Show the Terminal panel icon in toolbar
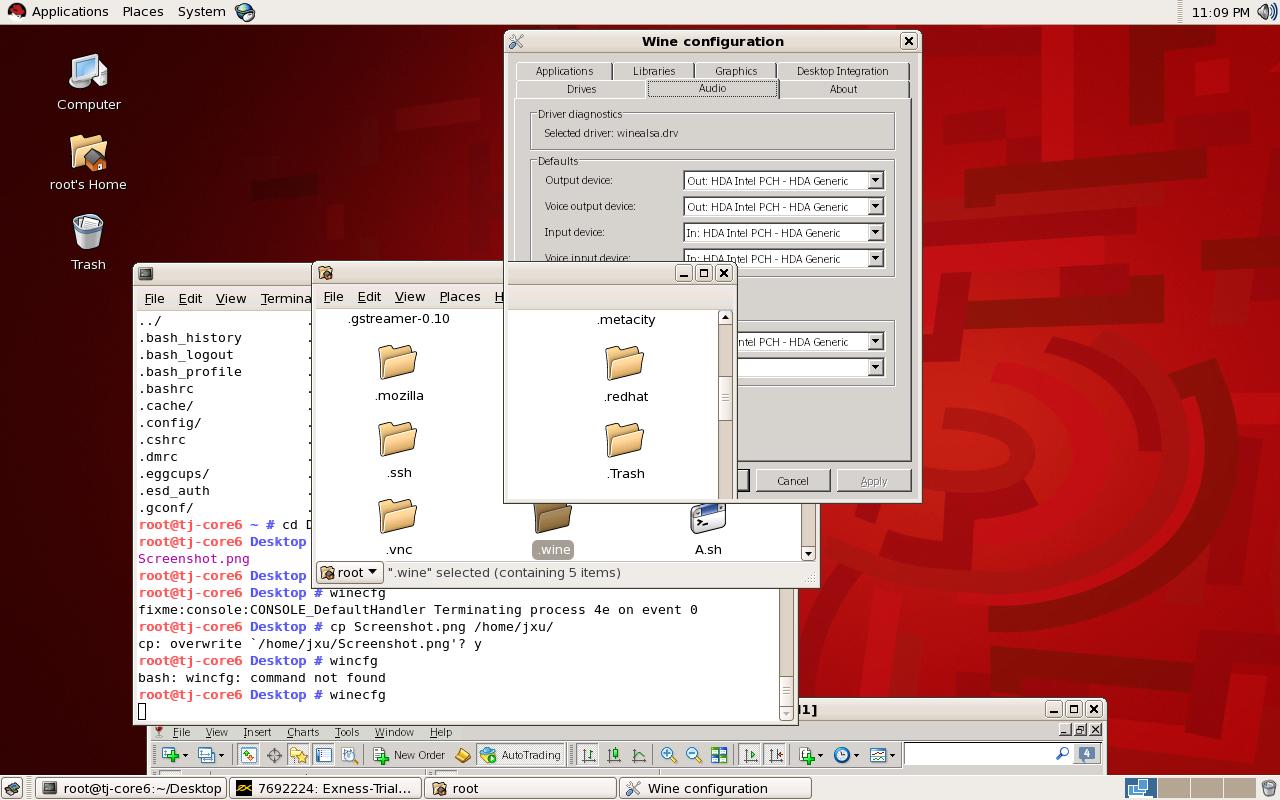 coord(324,755)
